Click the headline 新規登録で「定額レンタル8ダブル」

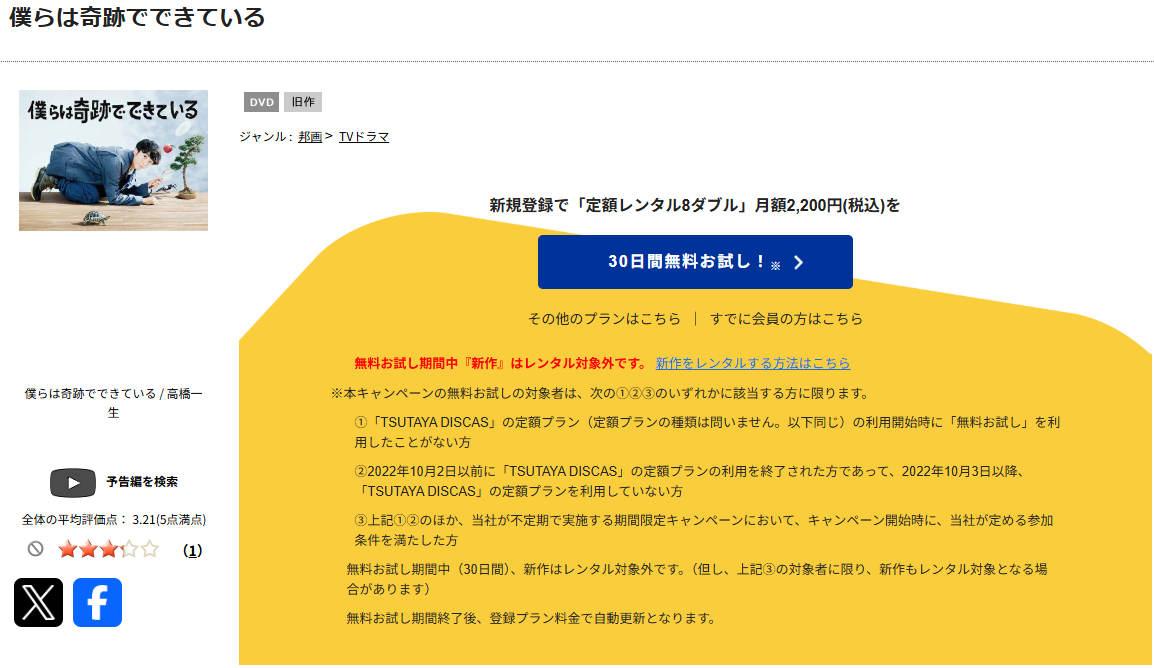695,205
